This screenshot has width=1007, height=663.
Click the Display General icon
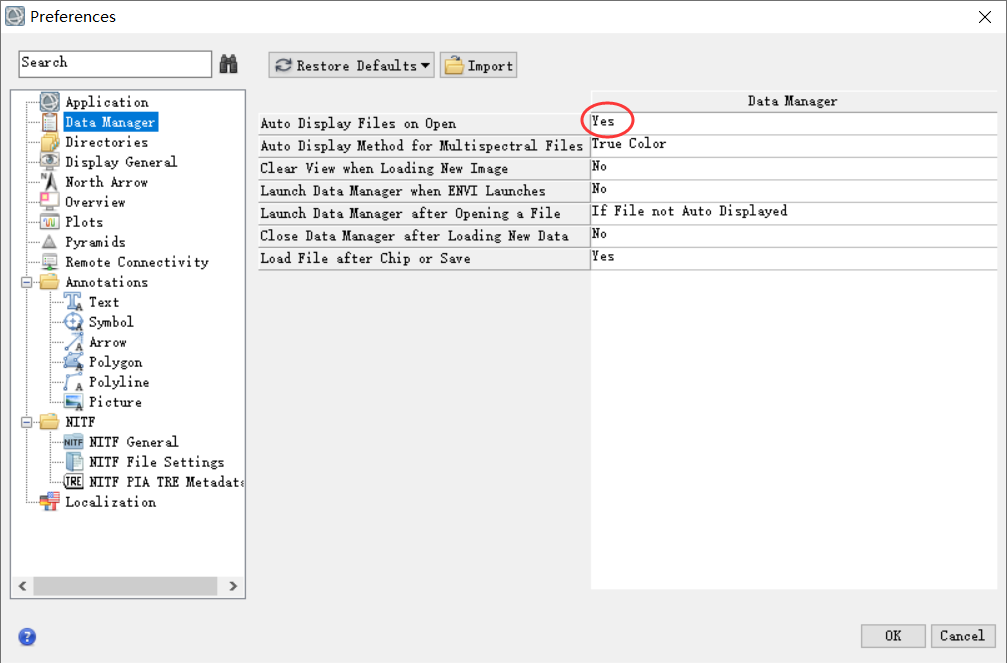pos(49,162)
